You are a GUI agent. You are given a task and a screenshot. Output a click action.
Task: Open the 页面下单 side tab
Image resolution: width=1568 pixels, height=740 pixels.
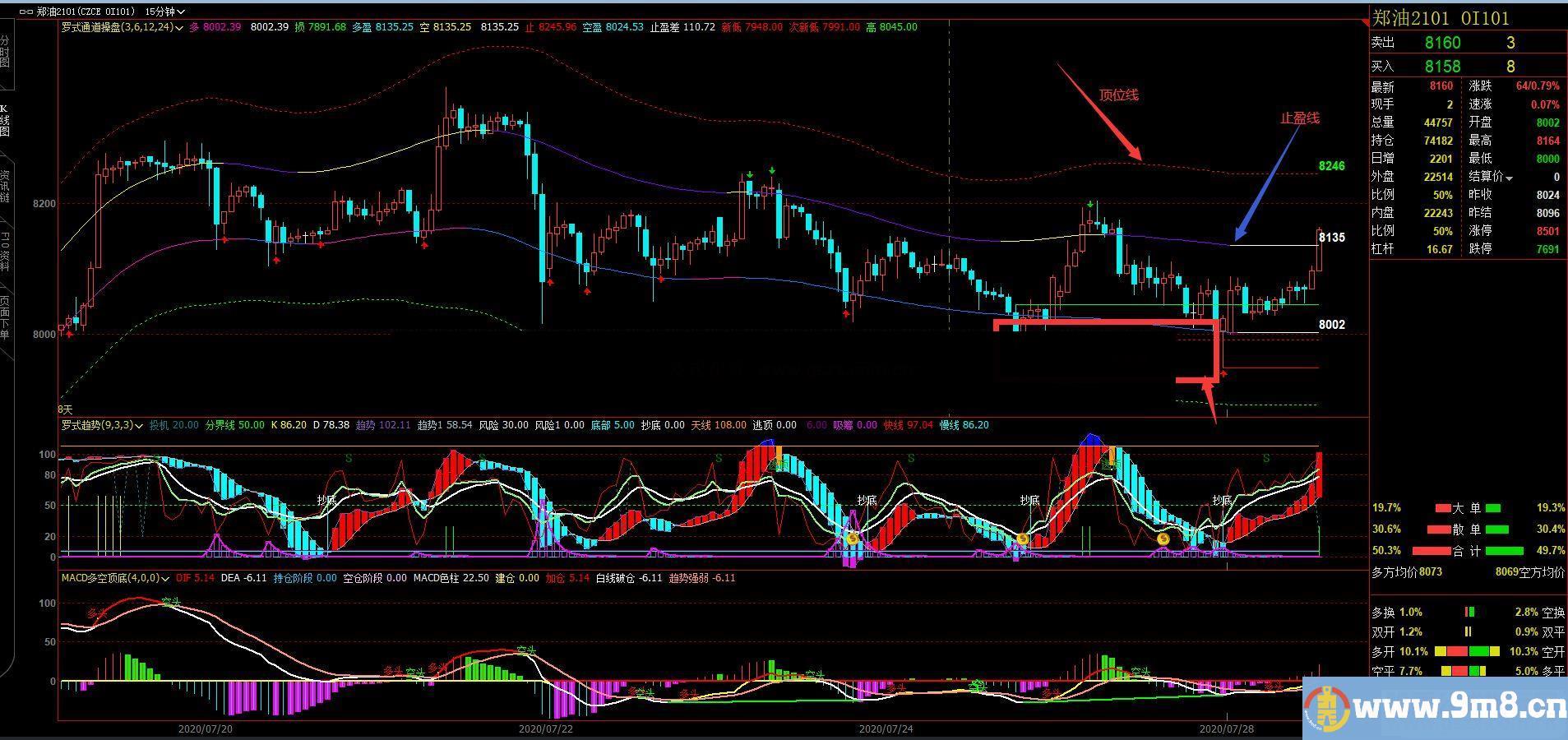pyautogui.click(x=6, y=317)
